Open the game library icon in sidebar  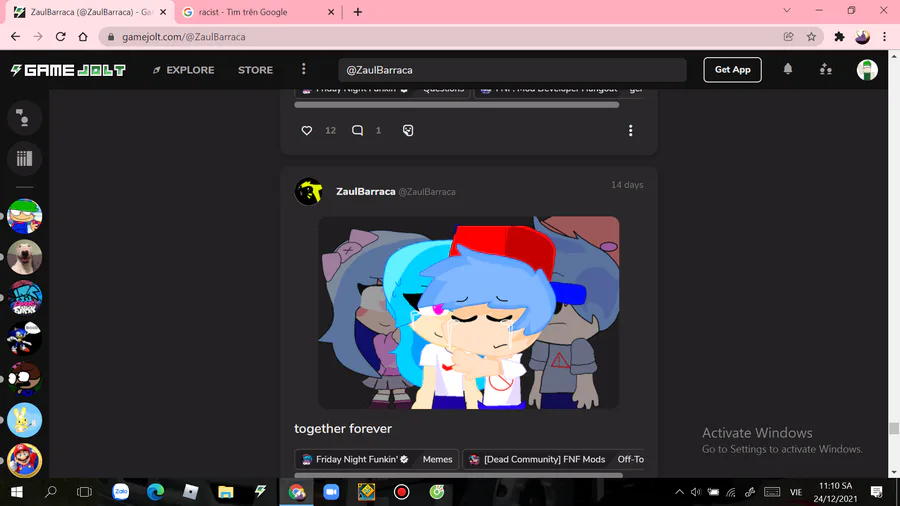[x=24, y=158]
